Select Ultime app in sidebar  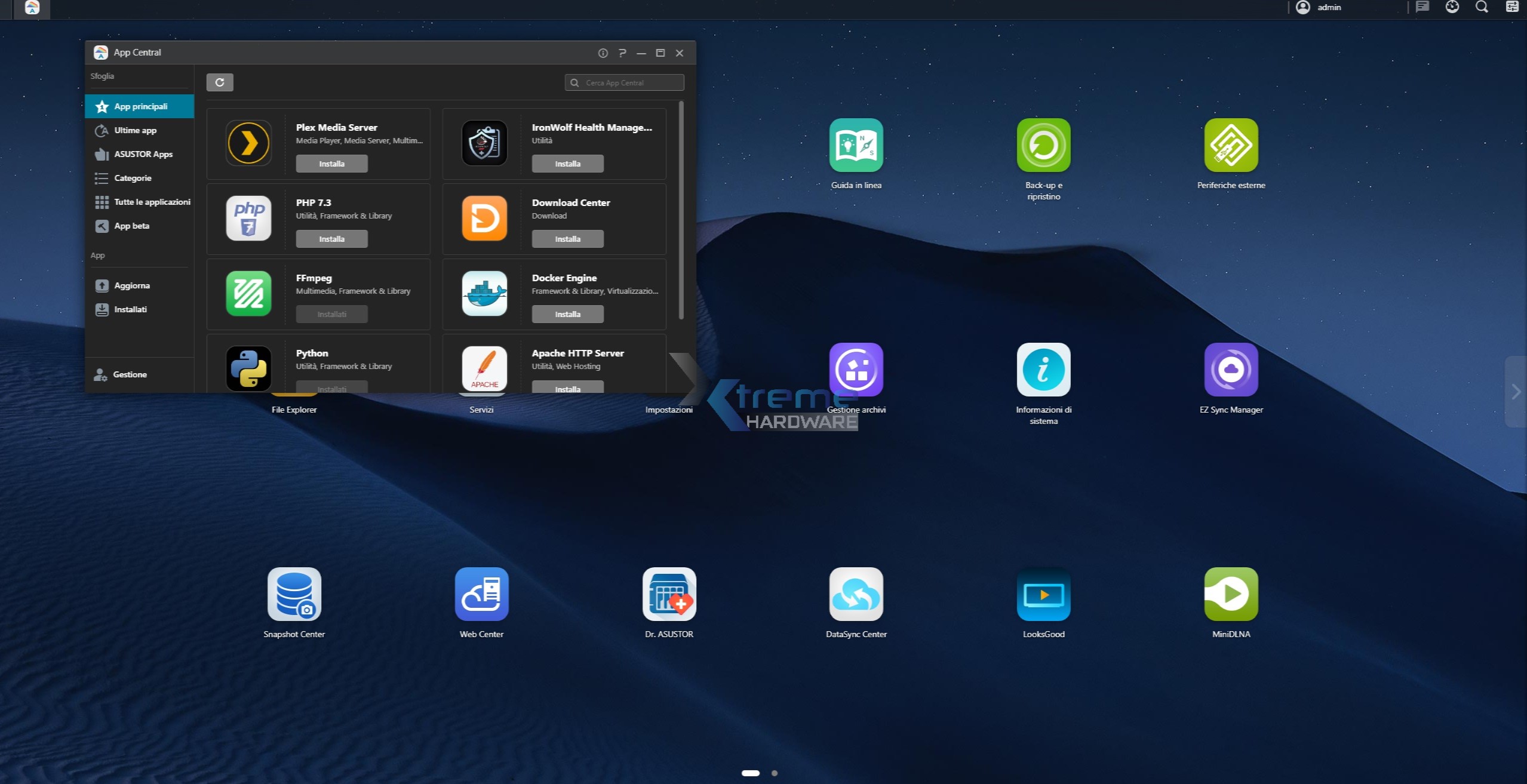point(136,130)
